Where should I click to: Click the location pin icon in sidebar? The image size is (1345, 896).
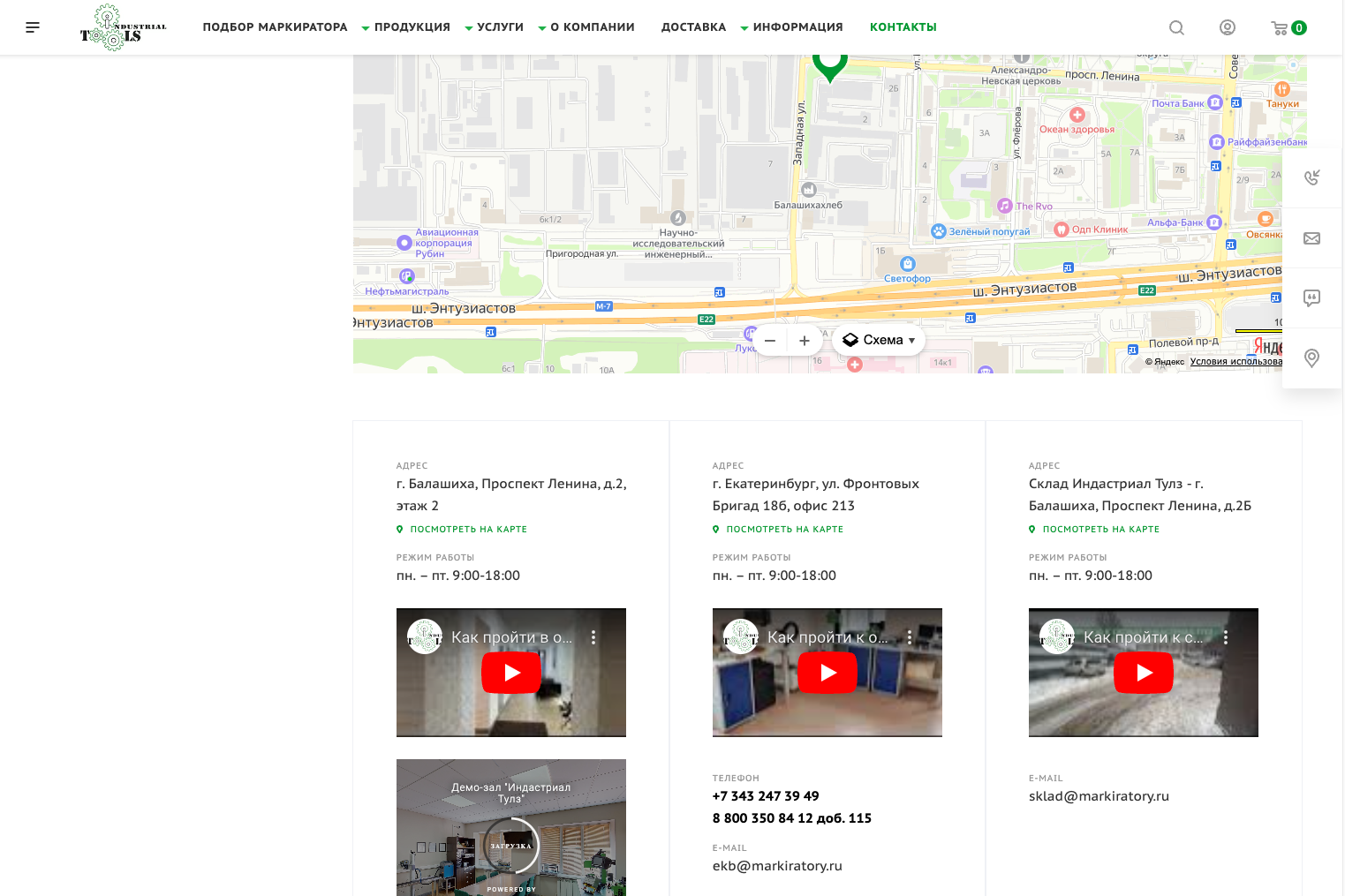pos(1311,358)
